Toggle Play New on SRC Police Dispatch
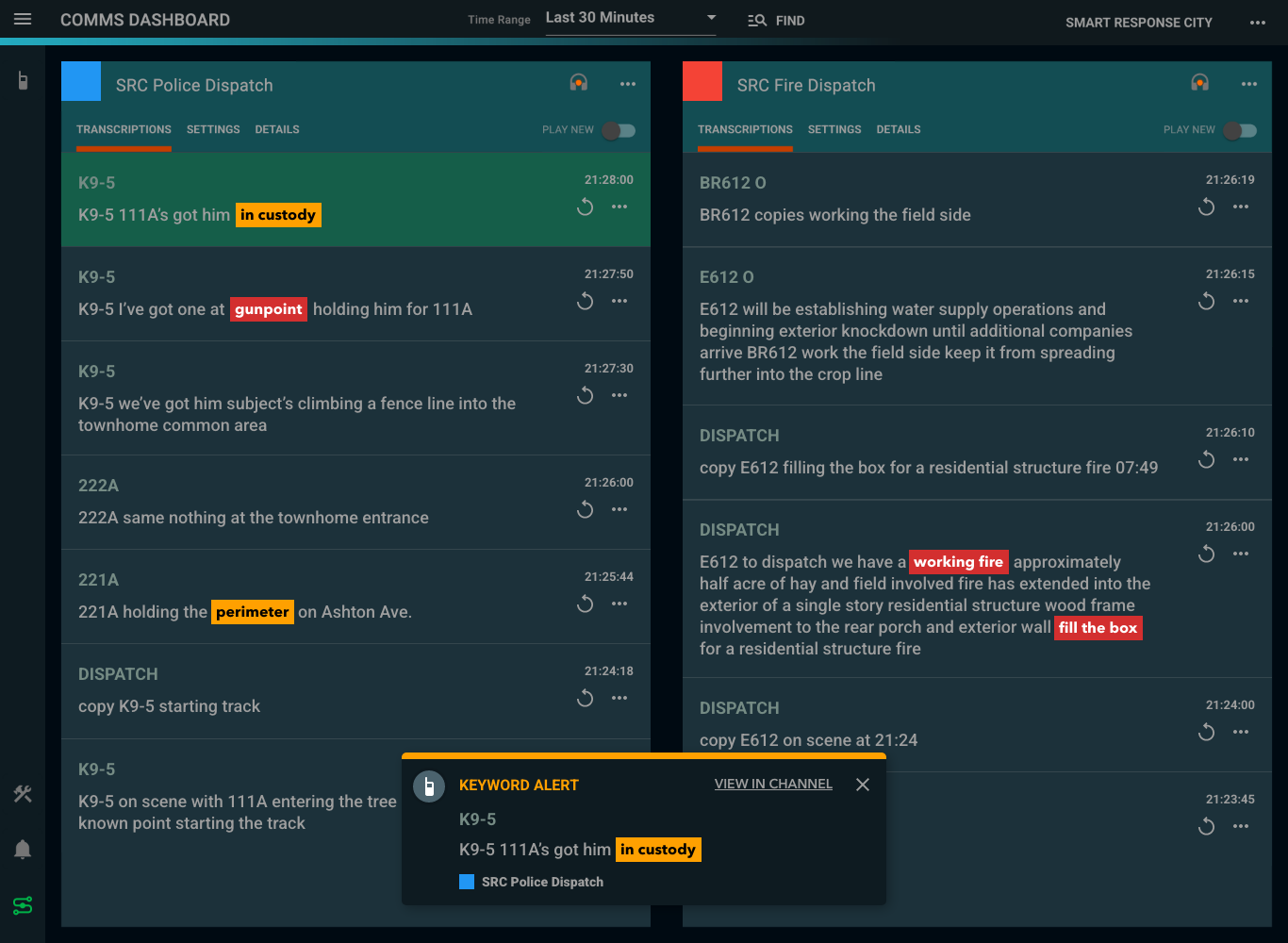This screenshot has width=1288, height=943. [619, 130]
